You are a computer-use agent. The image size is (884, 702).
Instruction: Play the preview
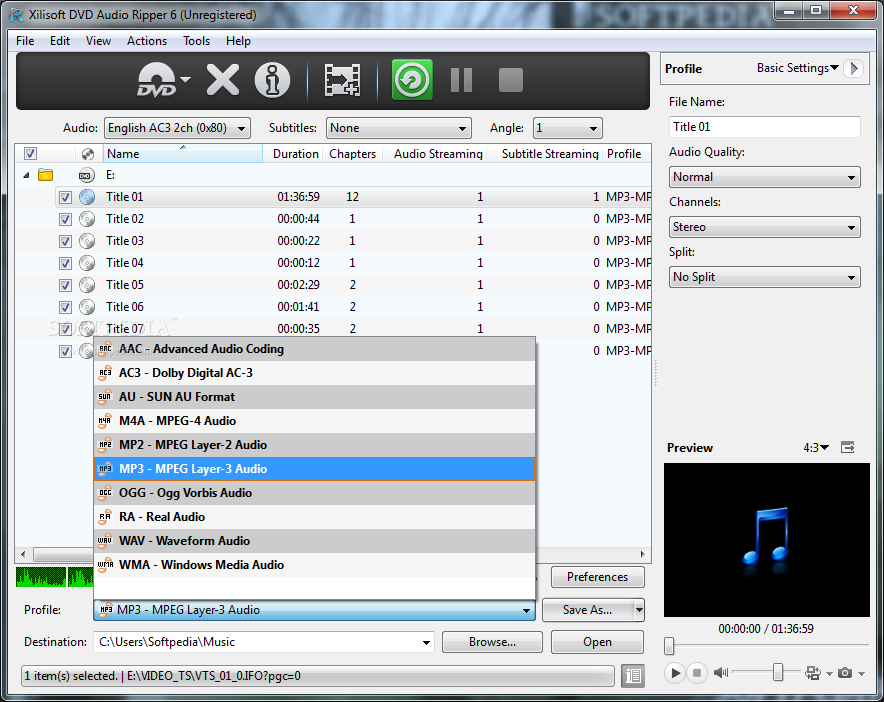pos(675,673)
